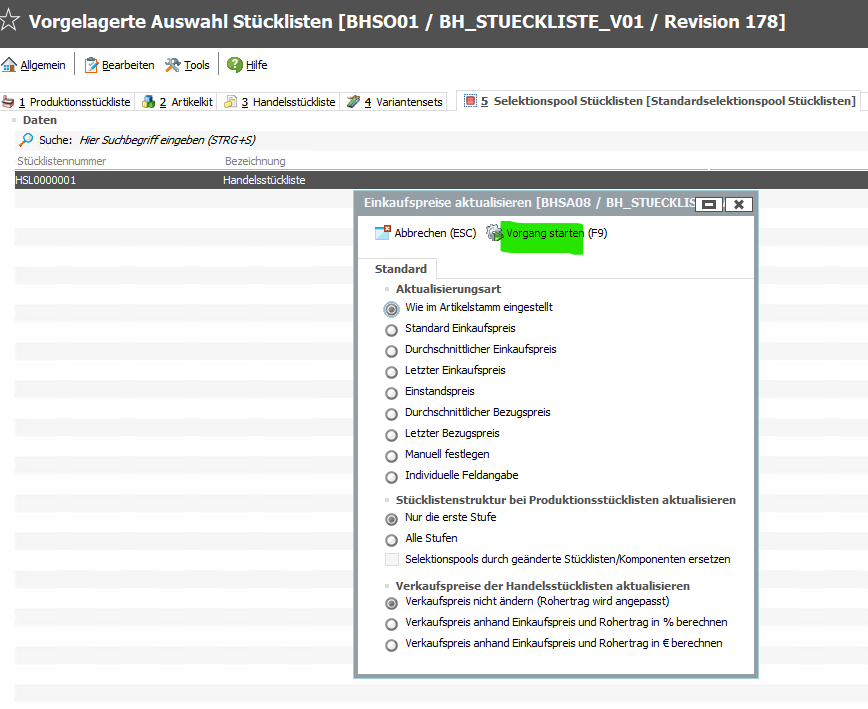Choose Alle Stufen radio button
Screen dimensions: 868x709
pos(391,539)
